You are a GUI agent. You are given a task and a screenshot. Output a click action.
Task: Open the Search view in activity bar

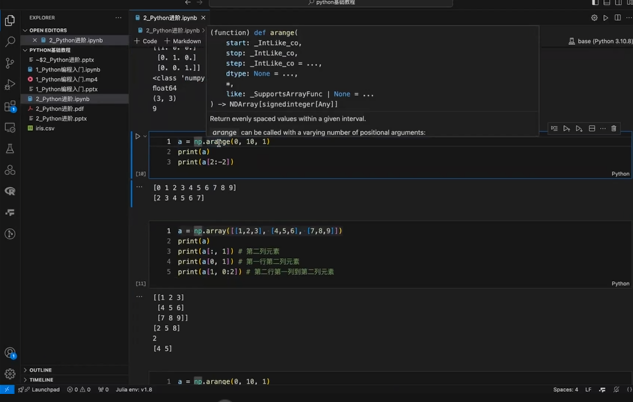10,42
